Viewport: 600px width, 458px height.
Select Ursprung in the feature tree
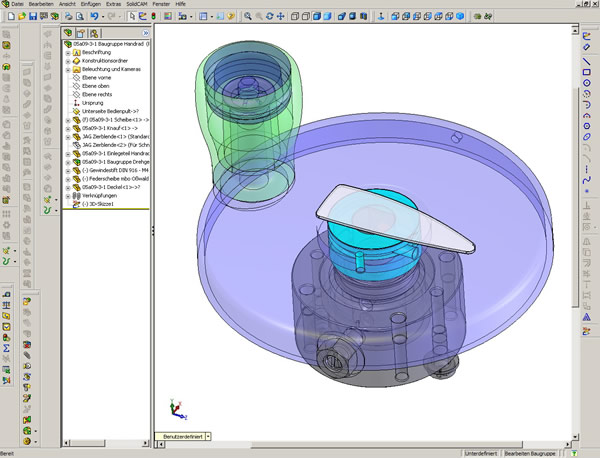point(93,103)
